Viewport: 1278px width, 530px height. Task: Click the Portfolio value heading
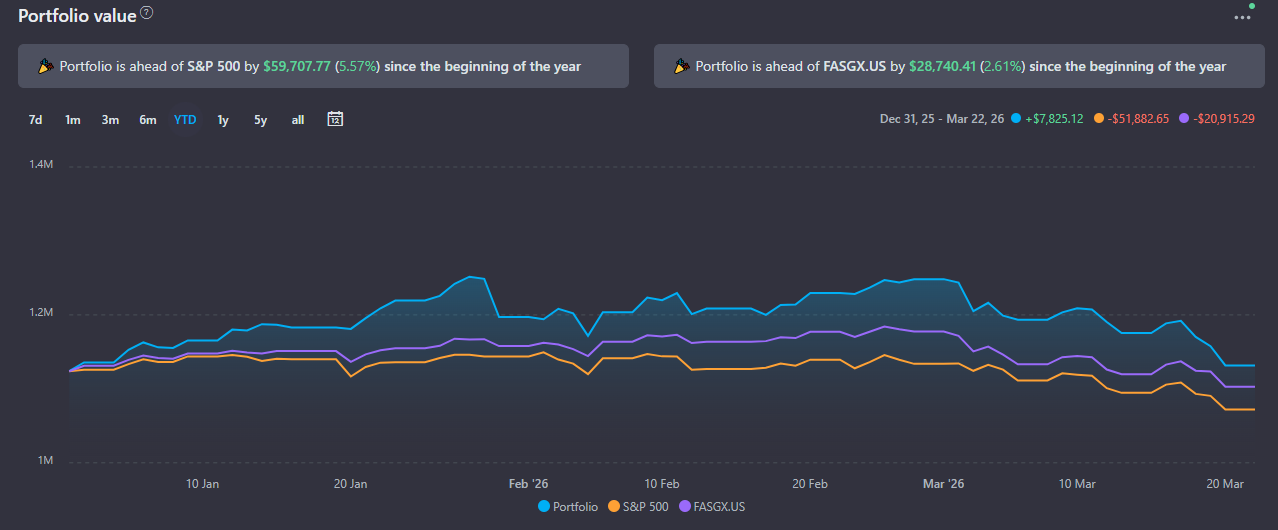pyautogui.click(x=77, y=15)
